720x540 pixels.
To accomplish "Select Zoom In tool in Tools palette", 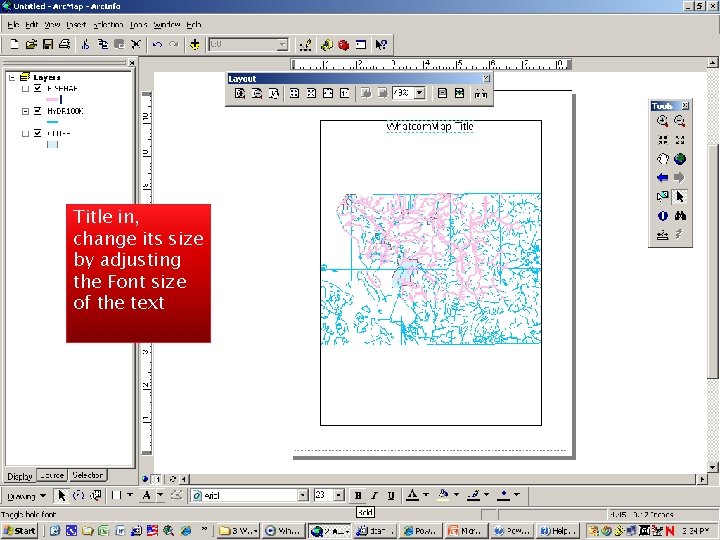I will [x=662, y=121].
